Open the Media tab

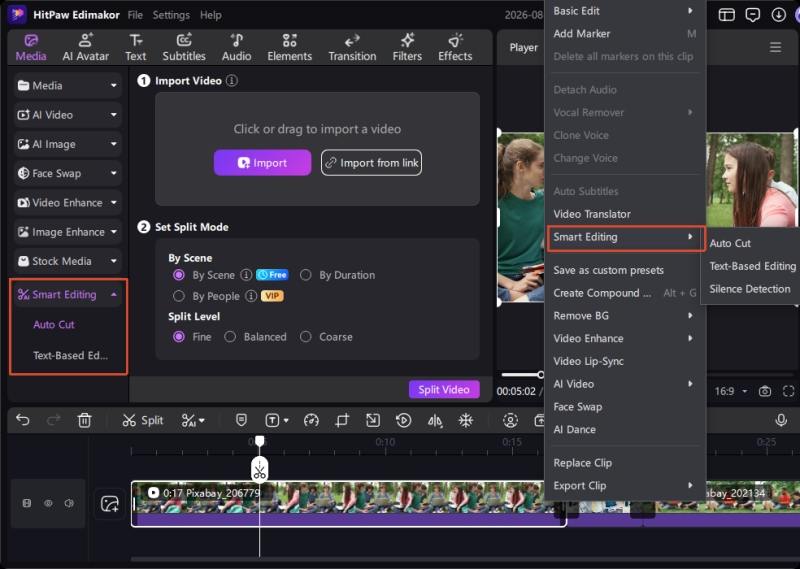31,47
